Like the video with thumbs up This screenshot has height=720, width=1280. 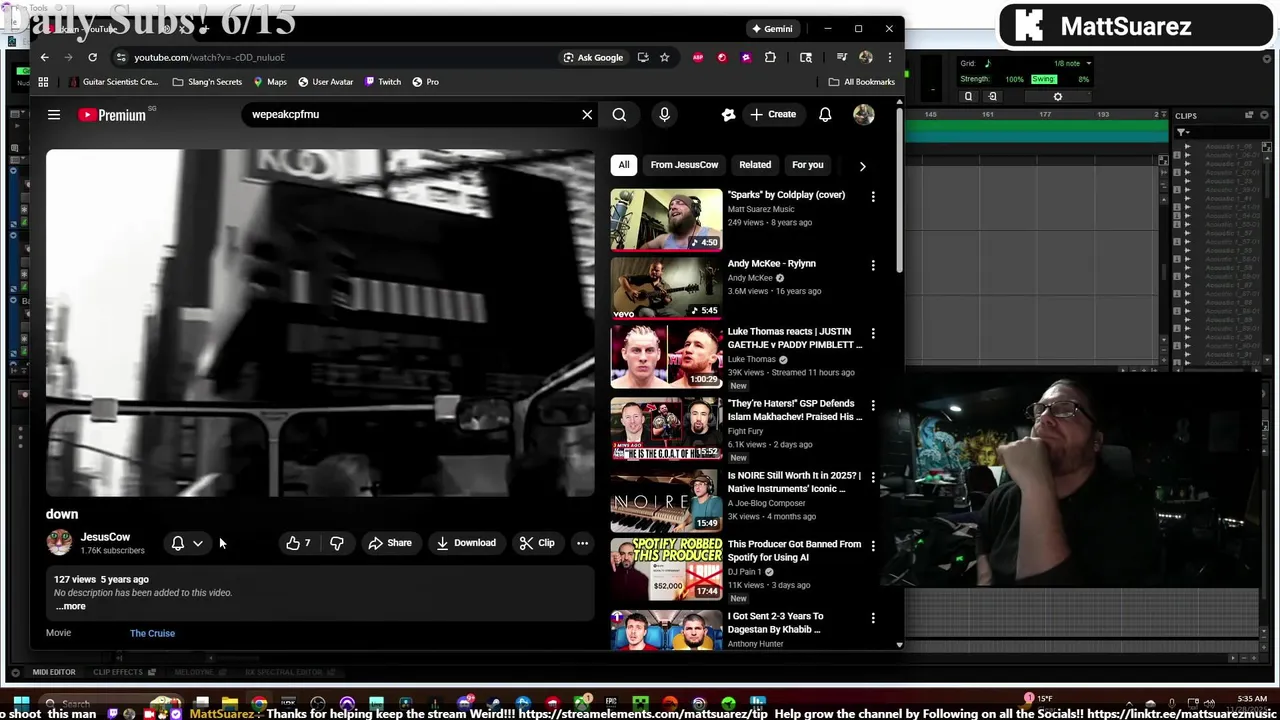(298, 543)
